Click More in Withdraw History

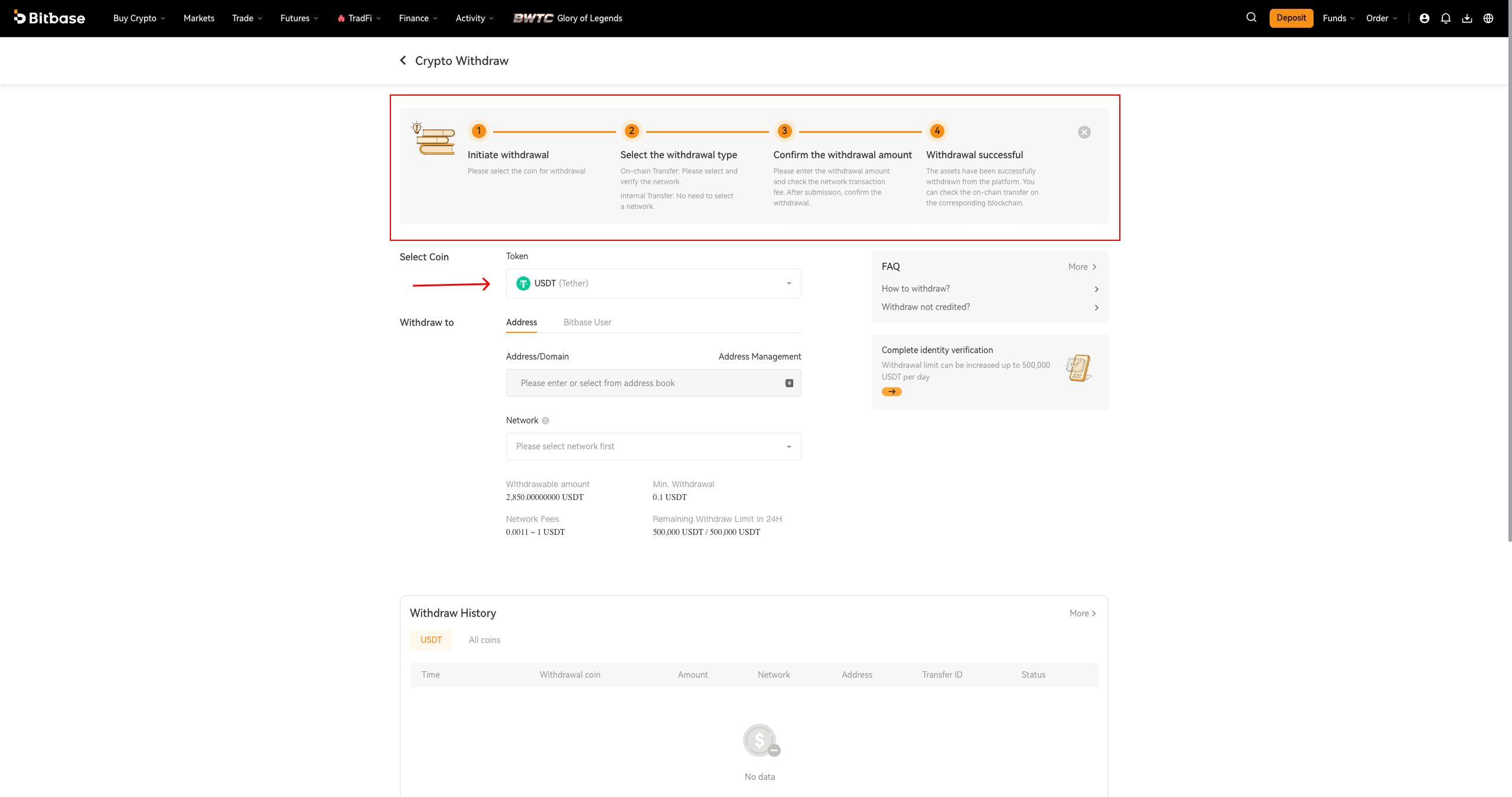[x=1083, y=613]
